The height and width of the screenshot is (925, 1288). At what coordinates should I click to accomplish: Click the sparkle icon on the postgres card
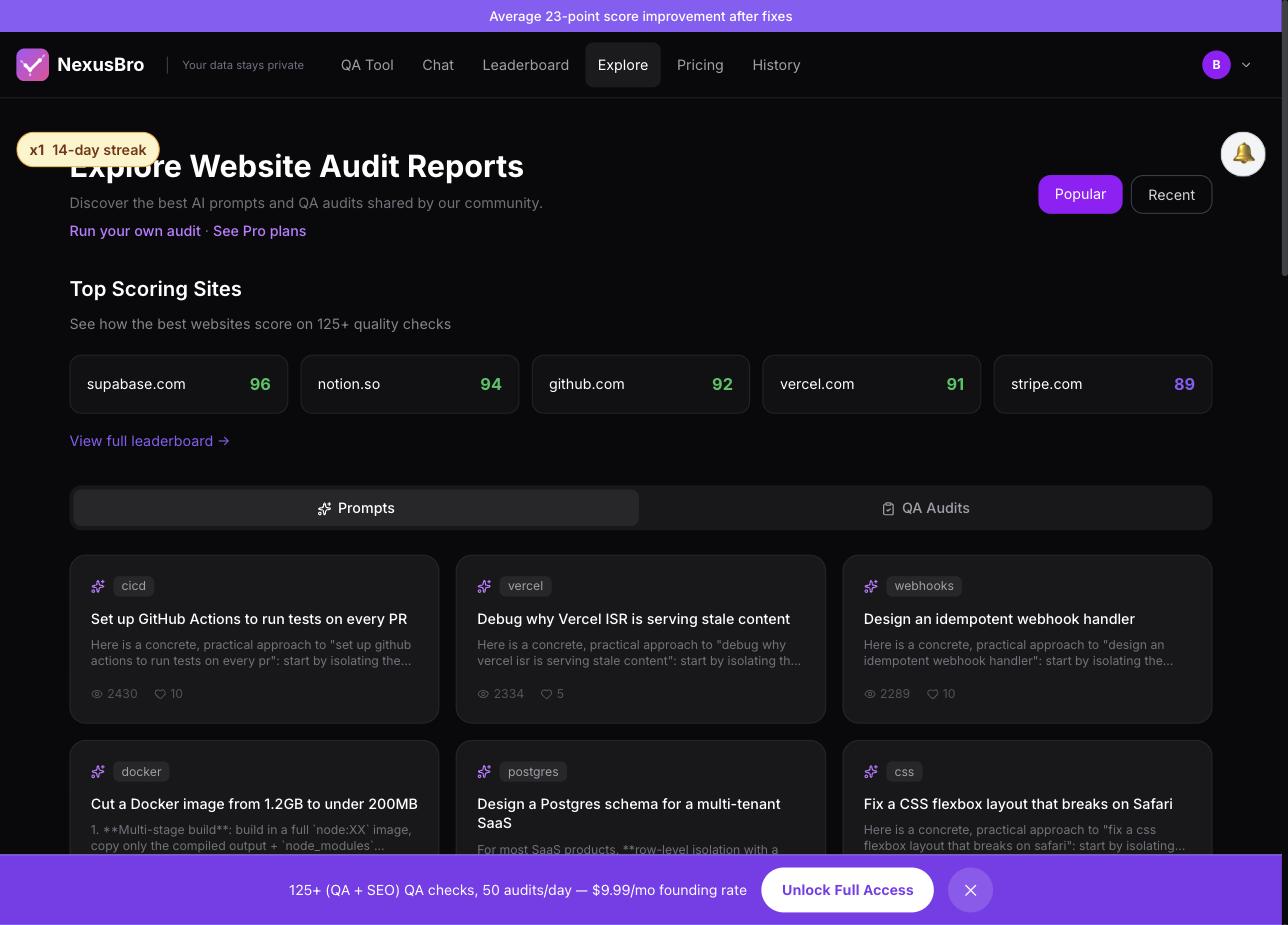click(484, 772)
